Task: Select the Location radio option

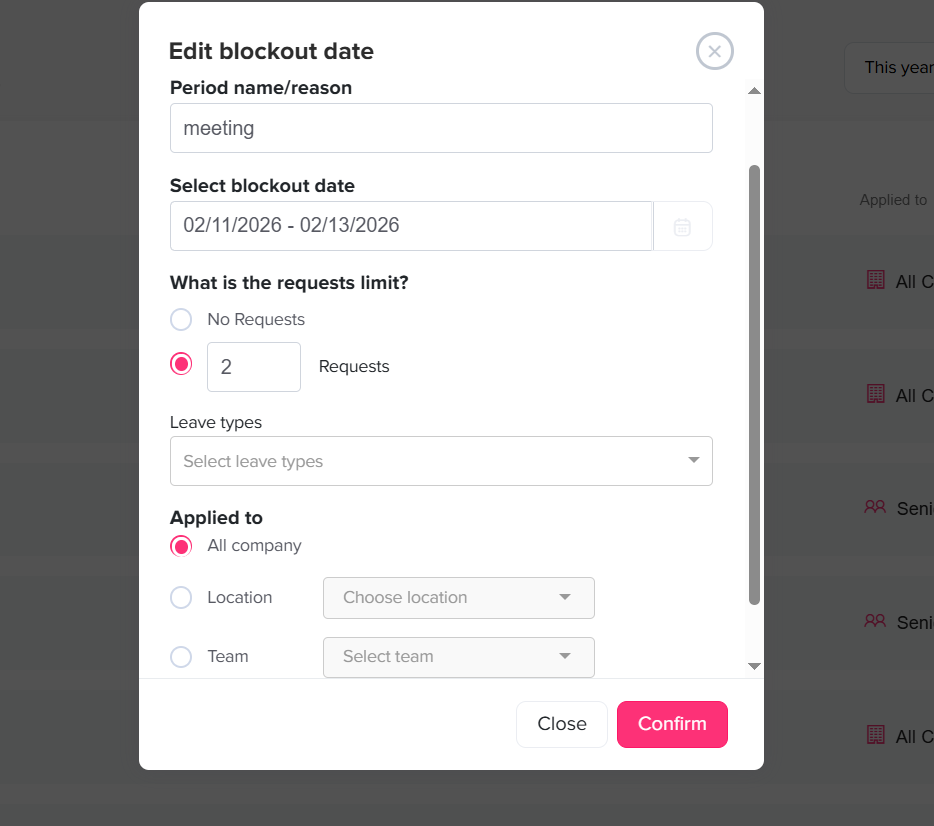Action: pos(181,598)
